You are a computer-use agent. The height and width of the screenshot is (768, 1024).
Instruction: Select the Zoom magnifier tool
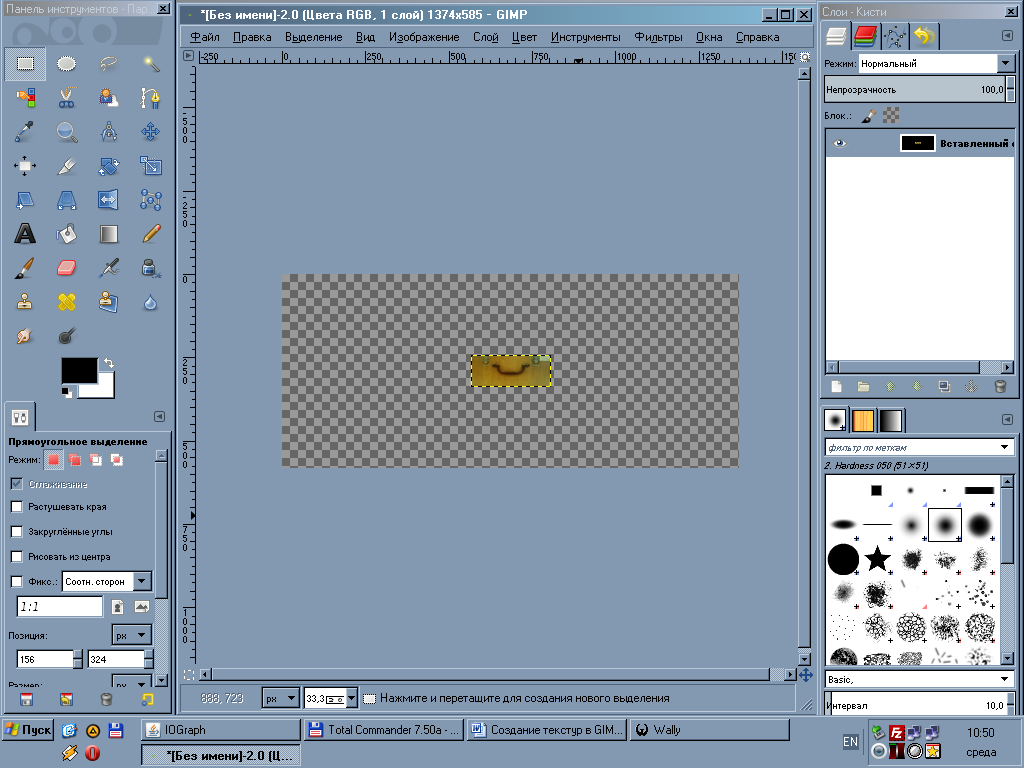point(66,131)
